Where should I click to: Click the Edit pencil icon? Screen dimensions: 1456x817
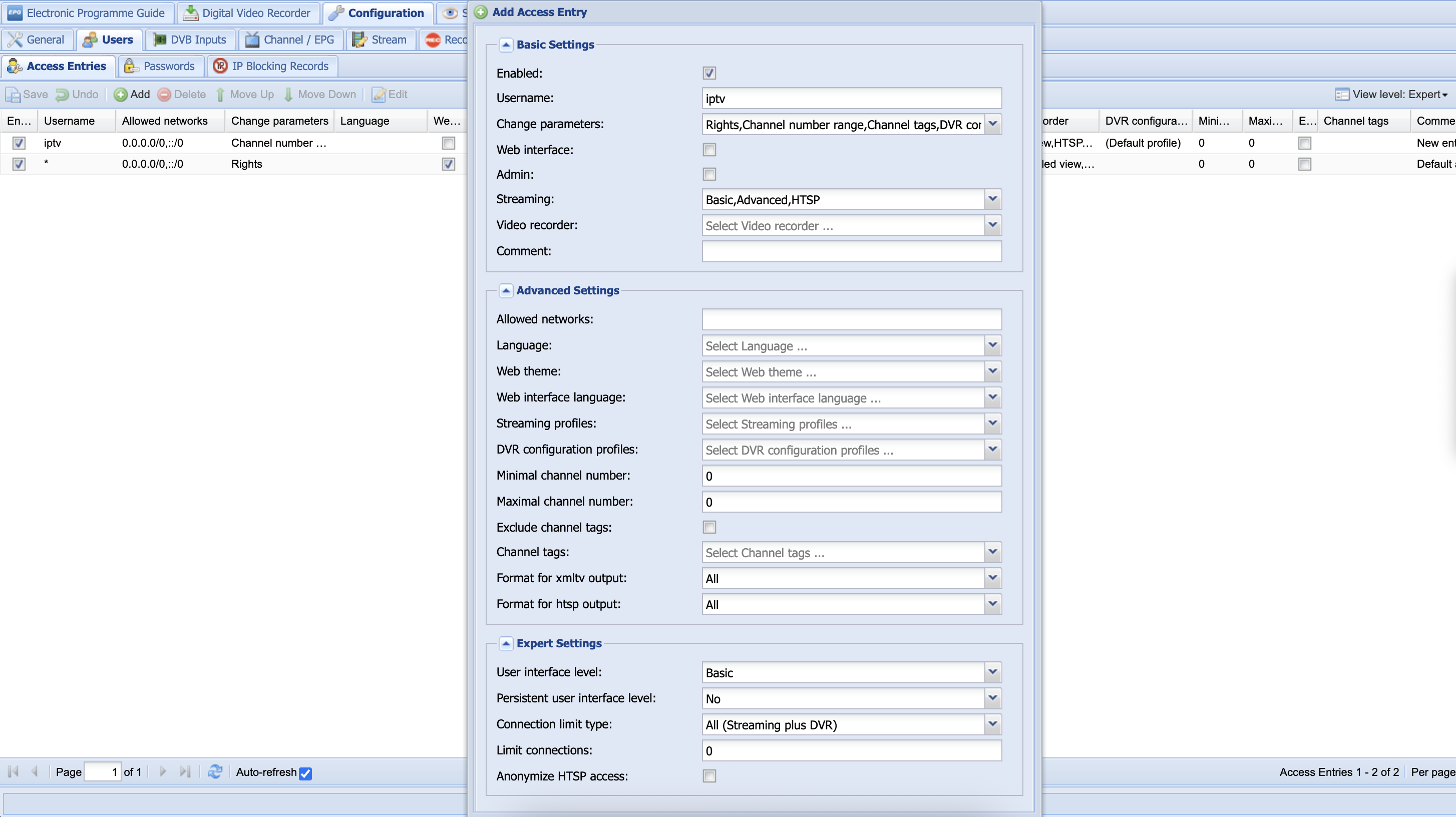point(378,94)
